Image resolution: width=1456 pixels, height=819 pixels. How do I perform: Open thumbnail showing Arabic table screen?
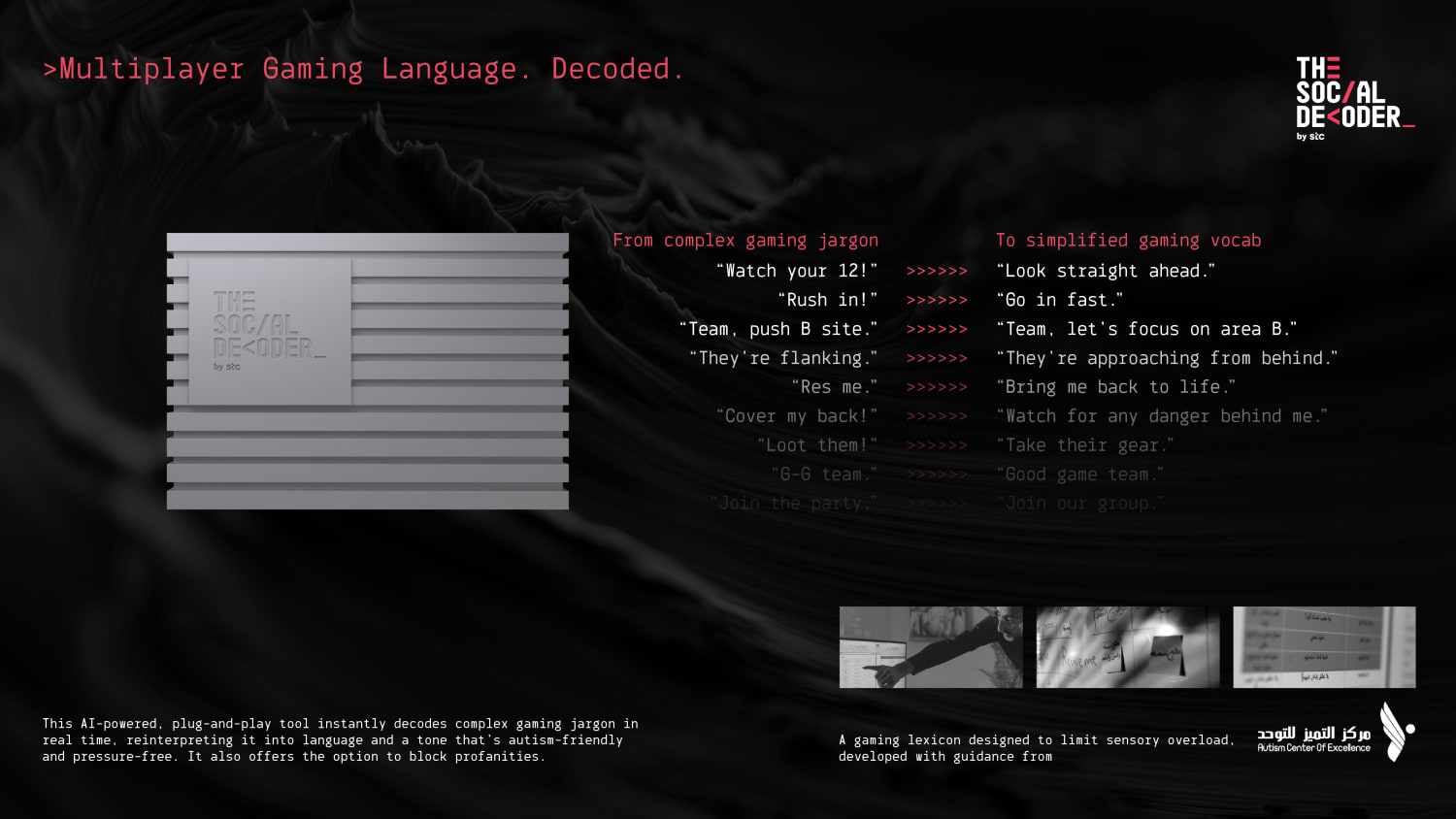[1324, 647]
